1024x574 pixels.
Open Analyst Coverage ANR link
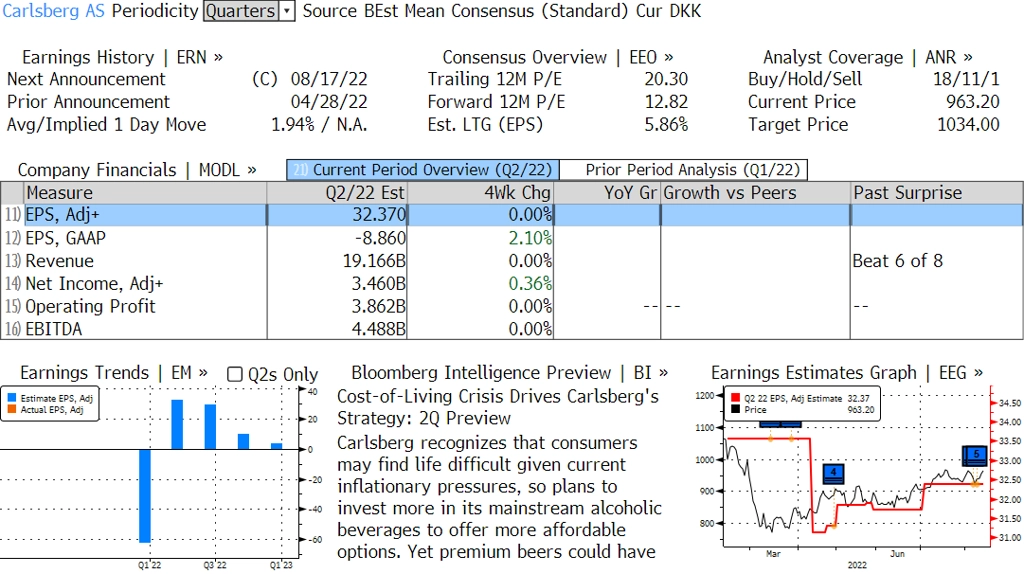click(x=867, y=57)
